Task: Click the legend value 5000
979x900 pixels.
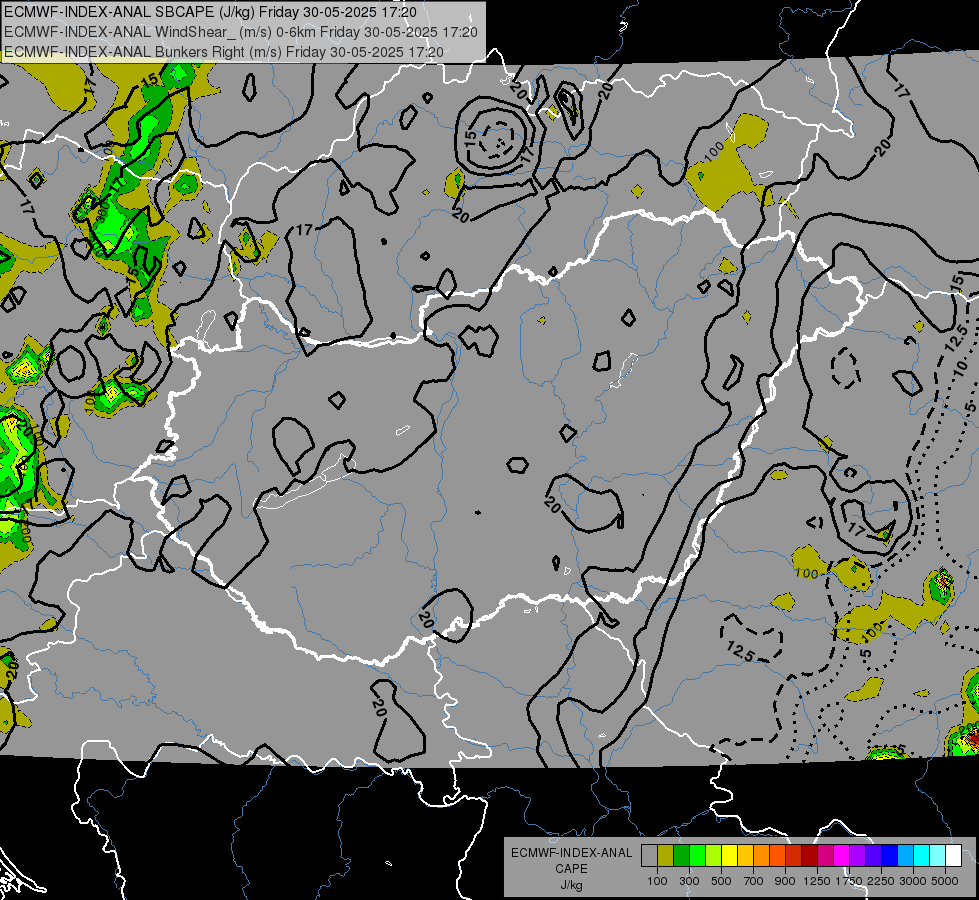Action: [945, 881]
